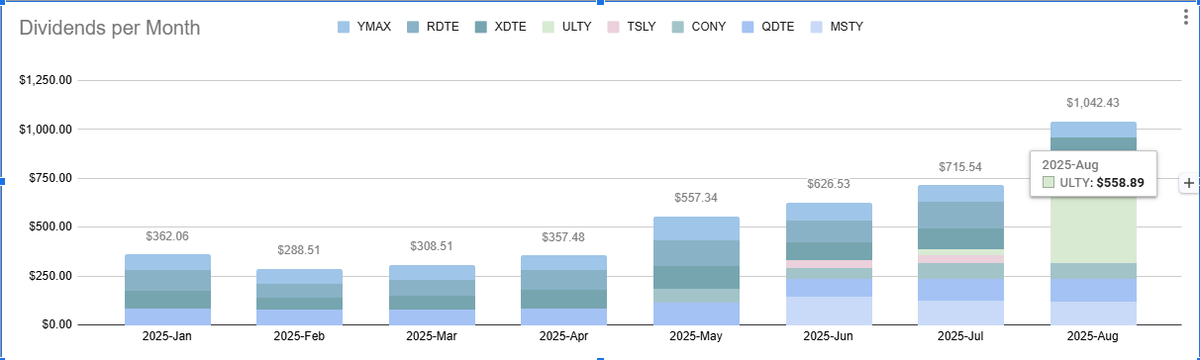The image size is (1200, 360).
Task: Select the Dividends per Month chart title
Action: [110, 28]
